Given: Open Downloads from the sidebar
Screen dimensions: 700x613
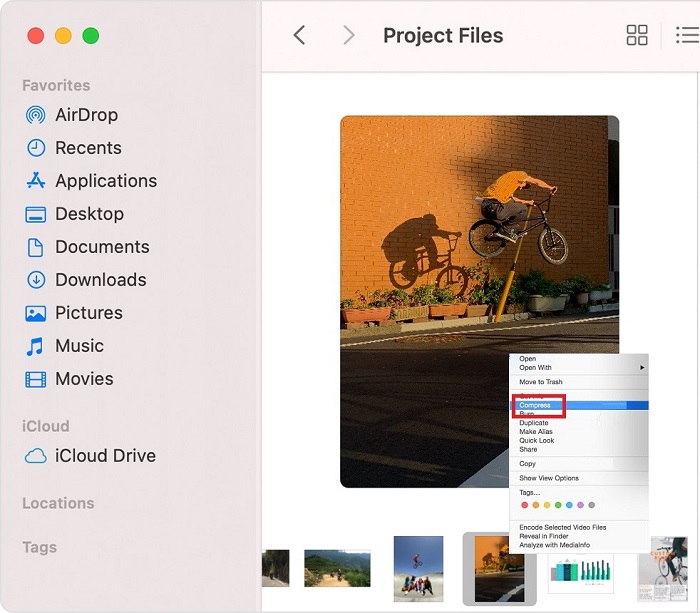Looking at the screenshot, I should pyautogui.click(x=86, y=280).
